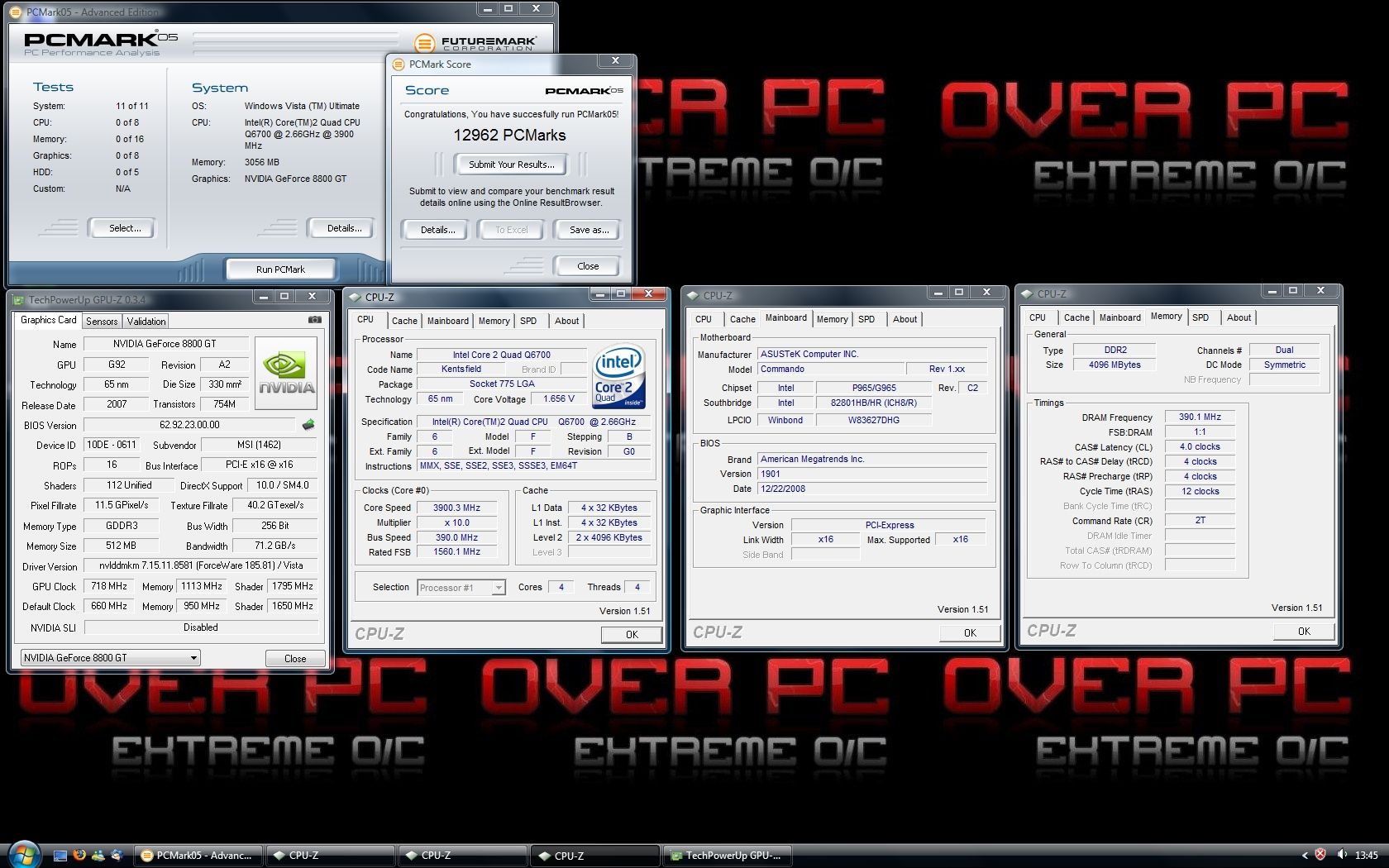Open GPU-Z Validation tab
This screenshot has height=868, width=1389.
(x=146, y=321)
